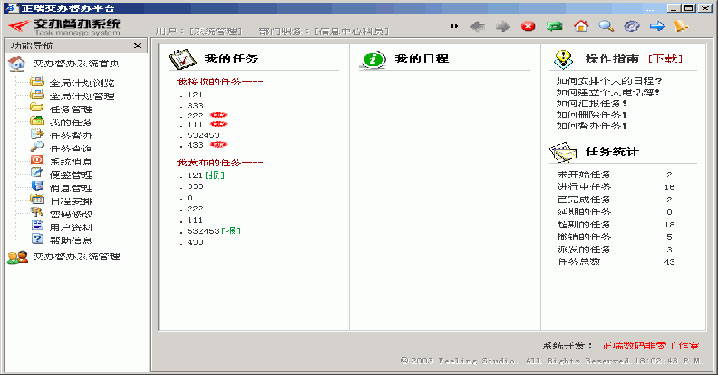Click the toolbar collapse chevron marker
Screen dimensions: 718x375
point(454,26)
